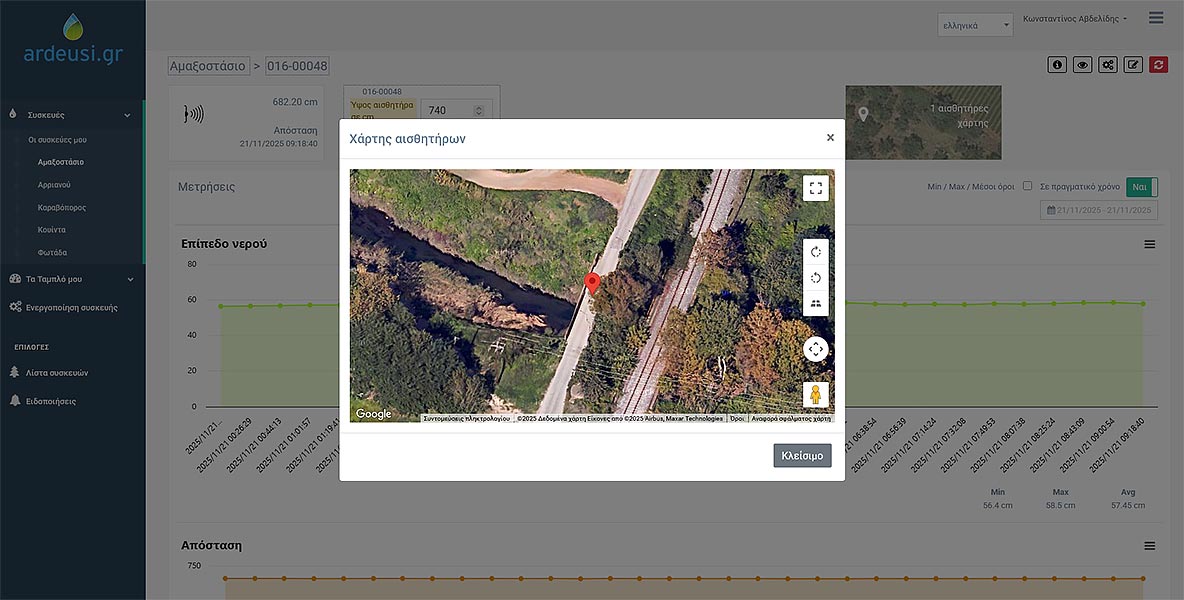This screenshot has width=1184, height=600.
Task: Click the Κλείσιμο button
Action: (x=802, y=455)
